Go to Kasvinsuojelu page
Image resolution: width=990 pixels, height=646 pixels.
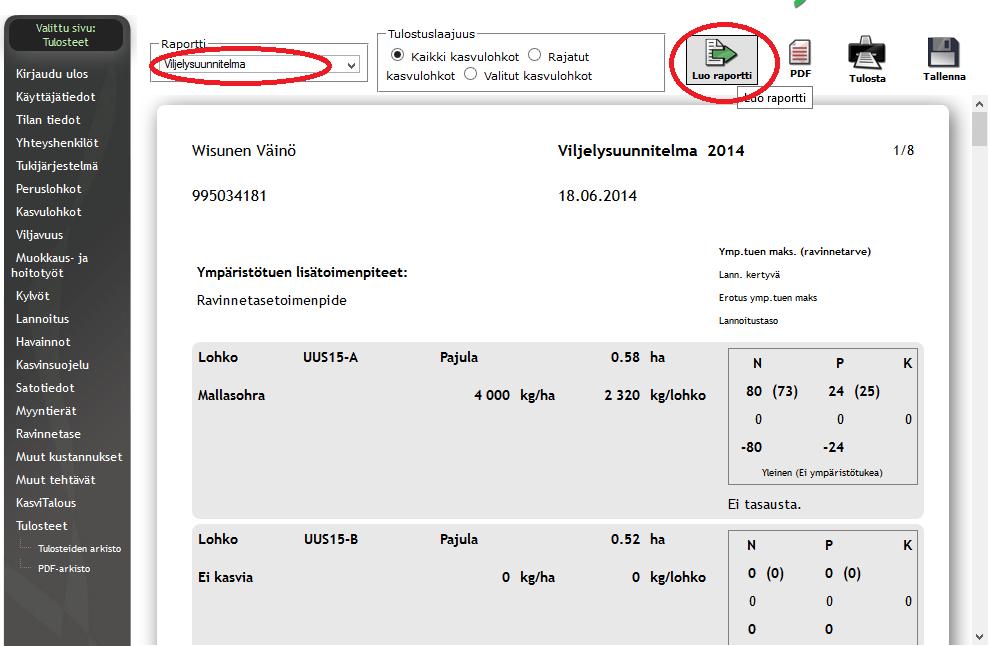tap(52, 365)
